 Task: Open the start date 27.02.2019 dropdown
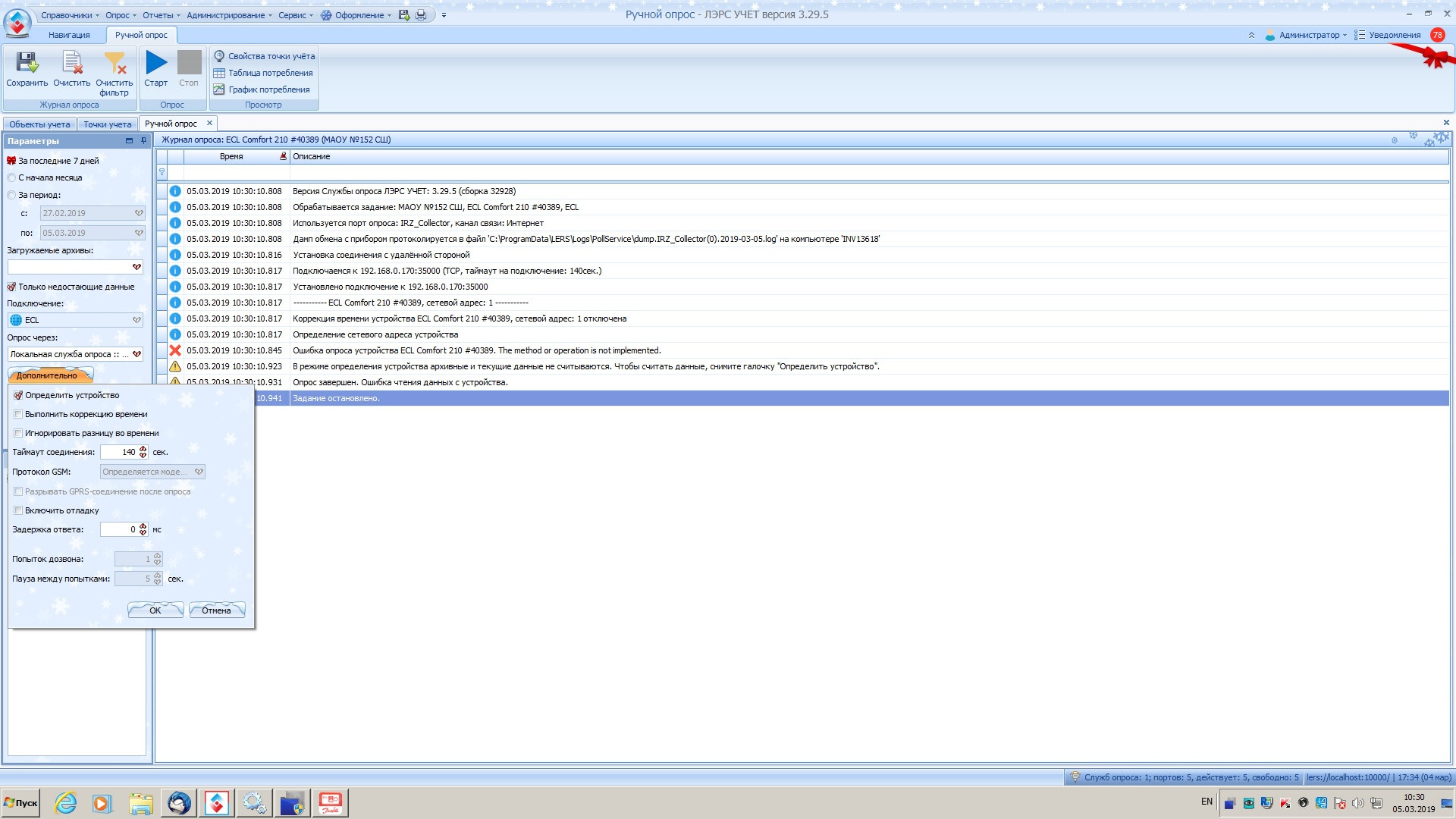point(139,213)
